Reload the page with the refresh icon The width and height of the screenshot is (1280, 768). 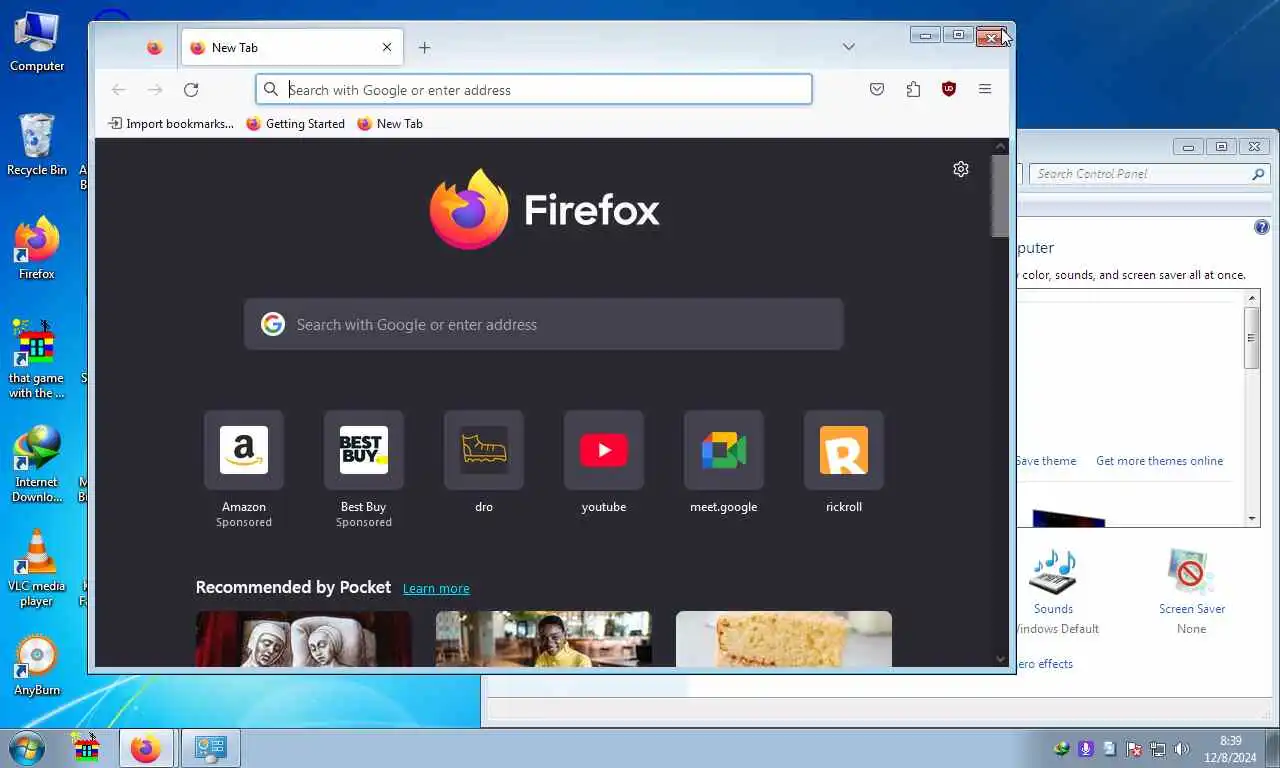coord(191,89)
